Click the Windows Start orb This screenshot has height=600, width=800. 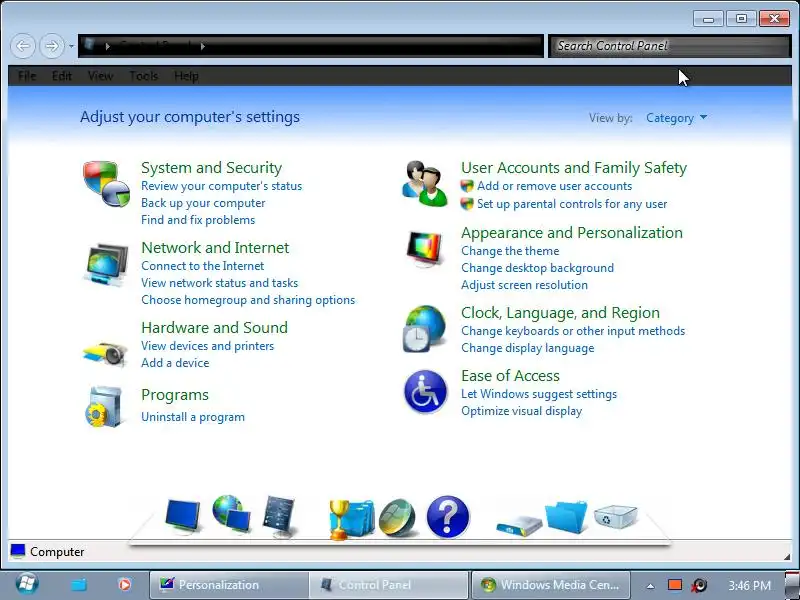[x=27, y=584]
